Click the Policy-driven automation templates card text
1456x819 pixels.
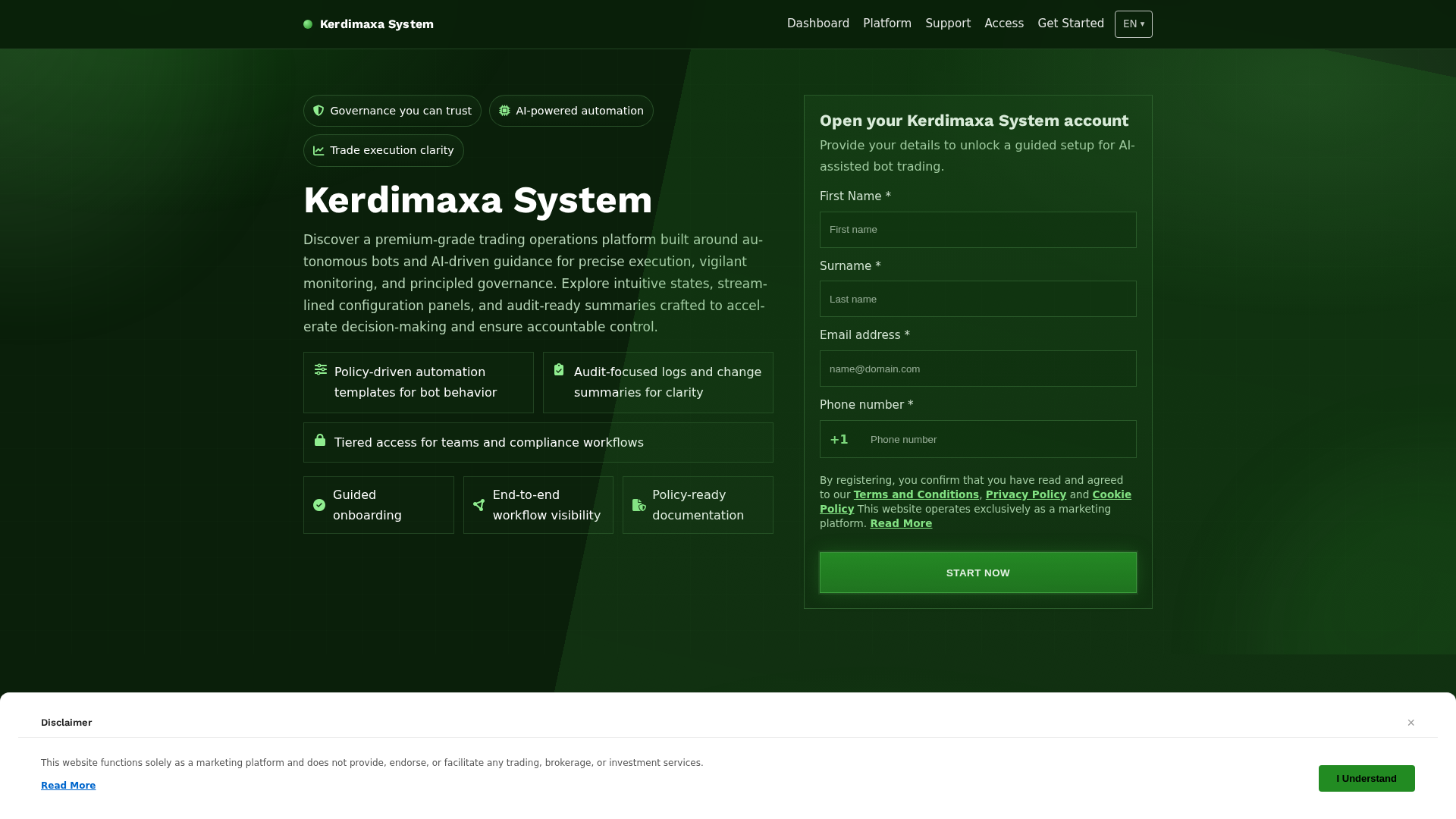tap(416, 382)
